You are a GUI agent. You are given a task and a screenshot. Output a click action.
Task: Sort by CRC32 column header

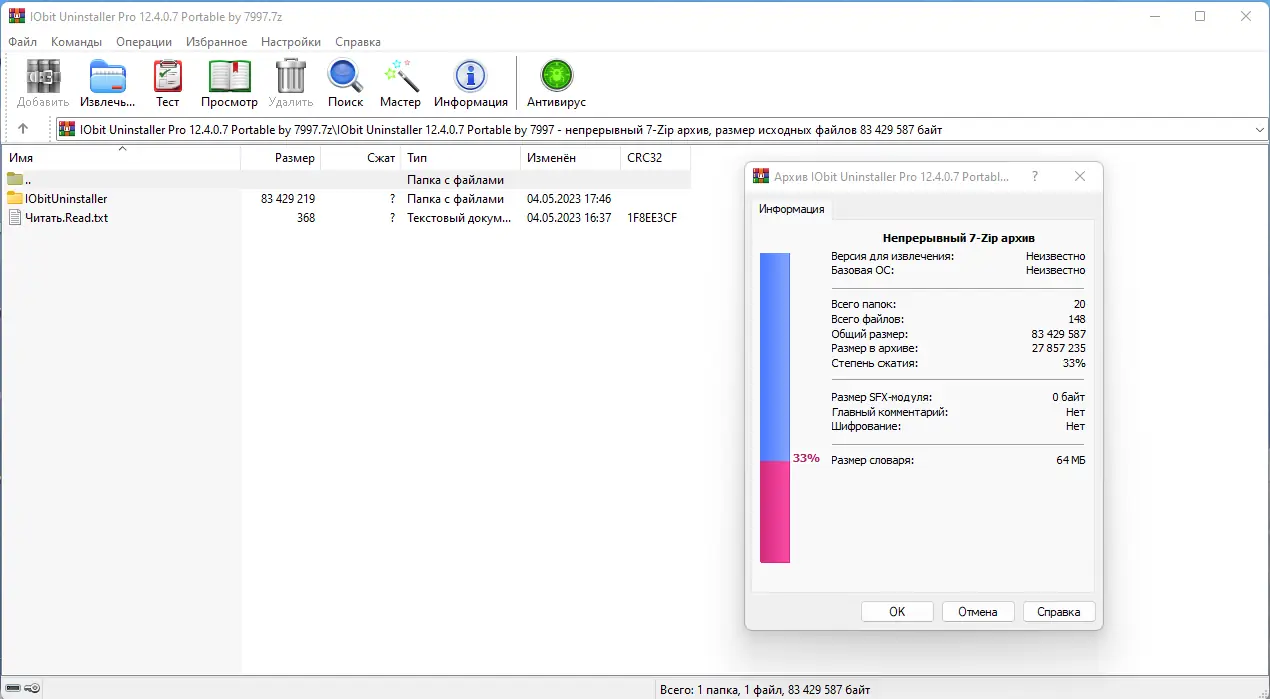[656, 158]
